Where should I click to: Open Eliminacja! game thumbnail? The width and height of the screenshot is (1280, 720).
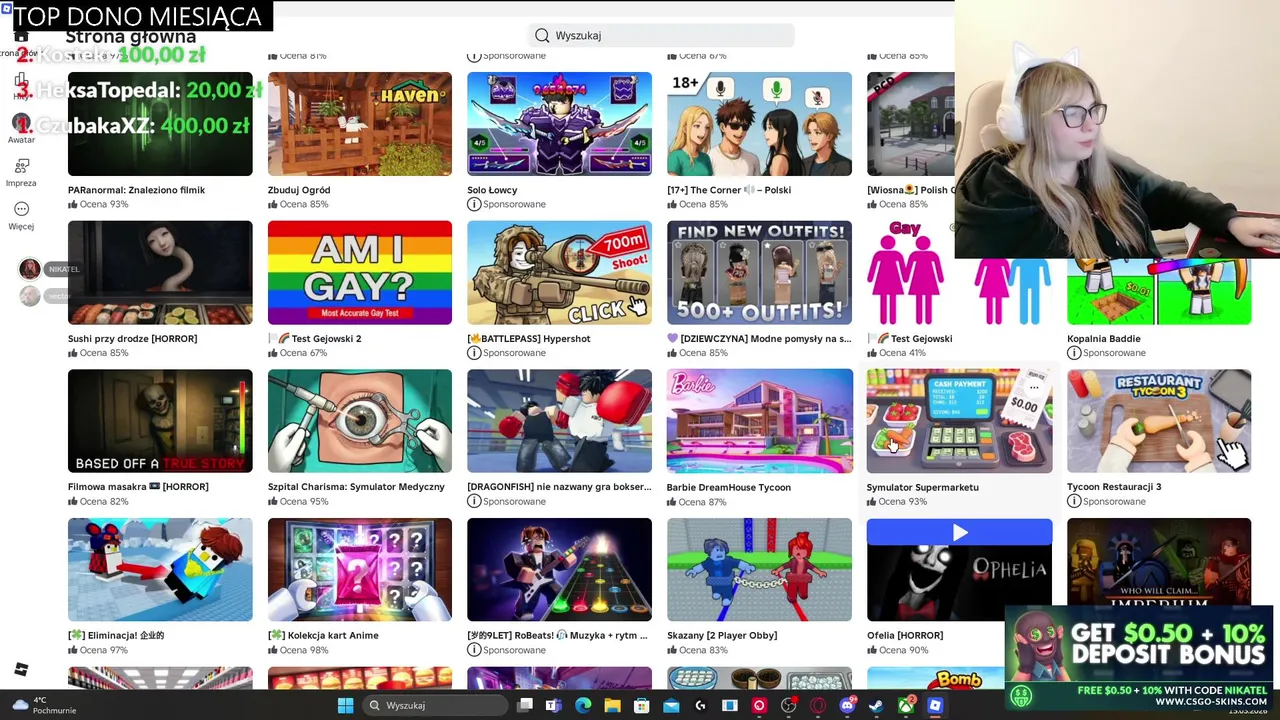point(160,570)
